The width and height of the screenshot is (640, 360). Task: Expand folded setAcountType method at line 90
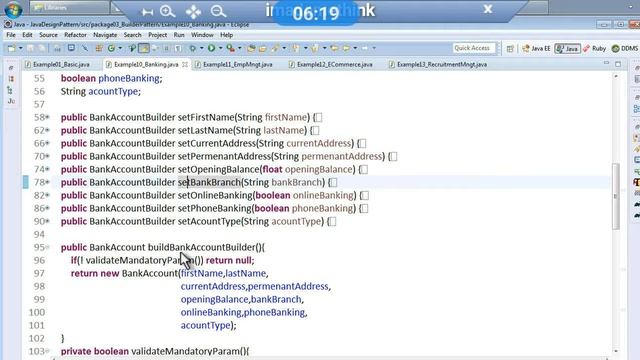[x=47, y=222]
